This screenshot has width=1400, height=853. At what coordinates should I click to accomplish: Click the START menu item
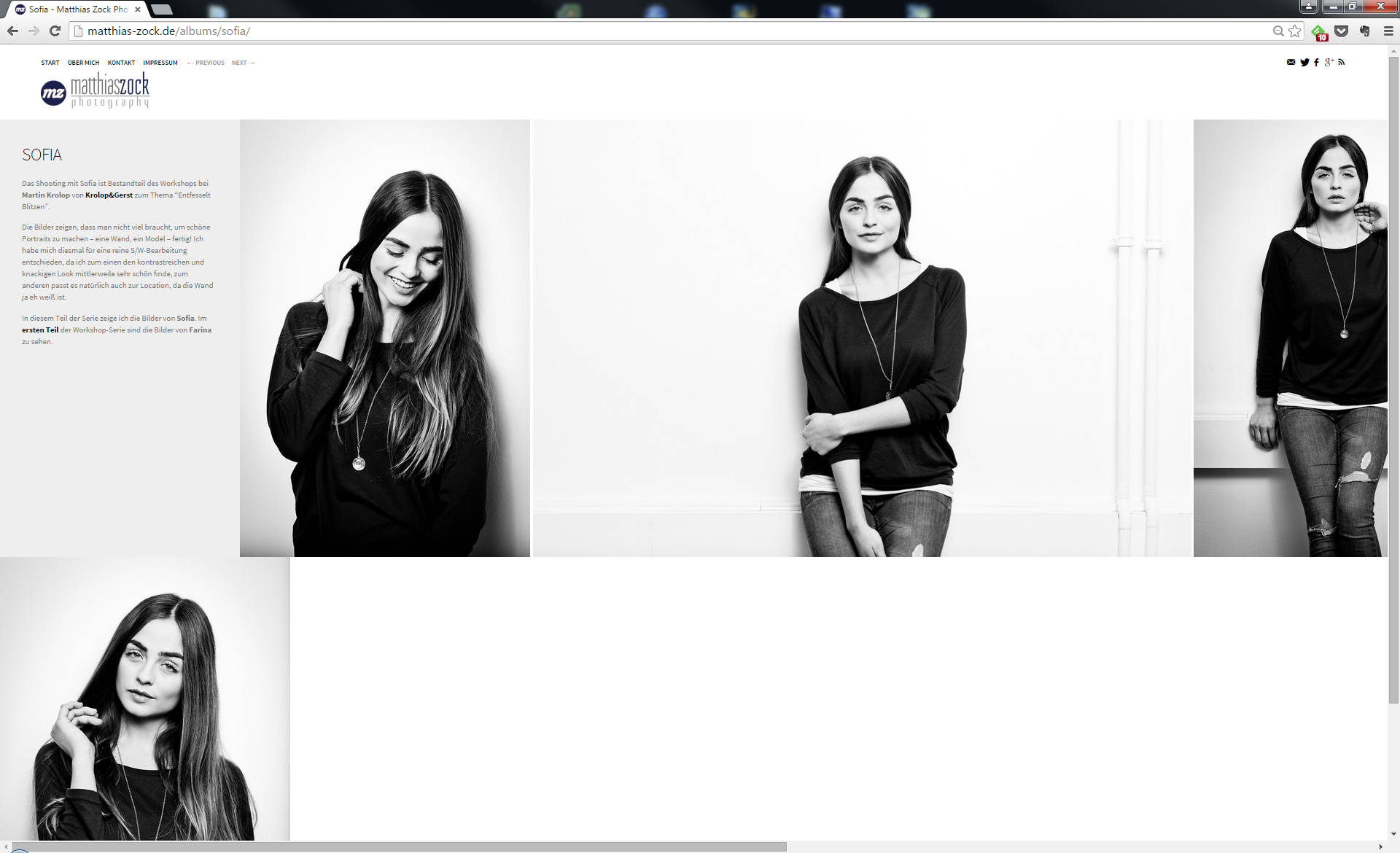tap(50, 62)
